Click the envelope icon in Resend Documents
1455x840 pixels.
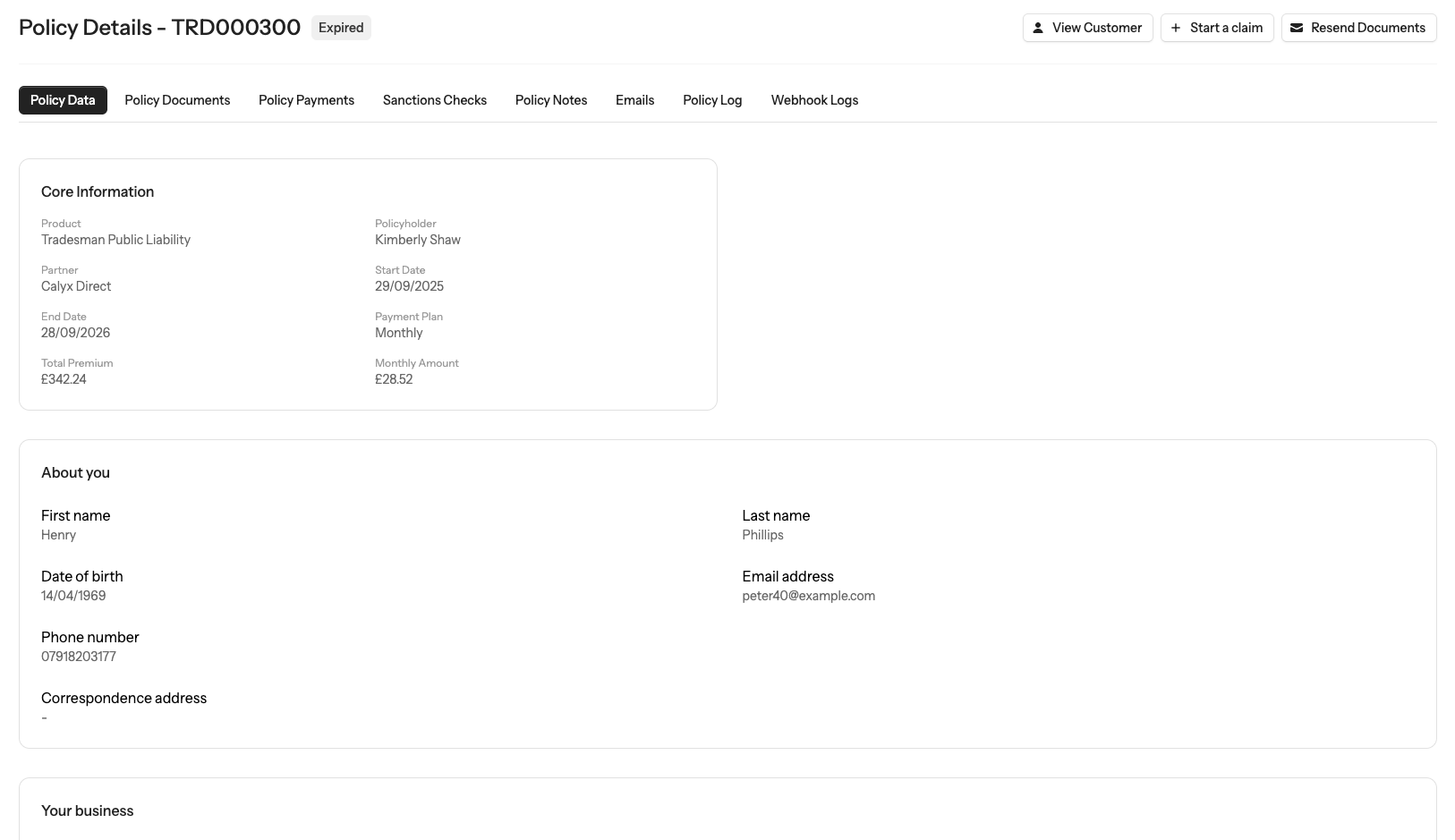[x=1297, y=28]
